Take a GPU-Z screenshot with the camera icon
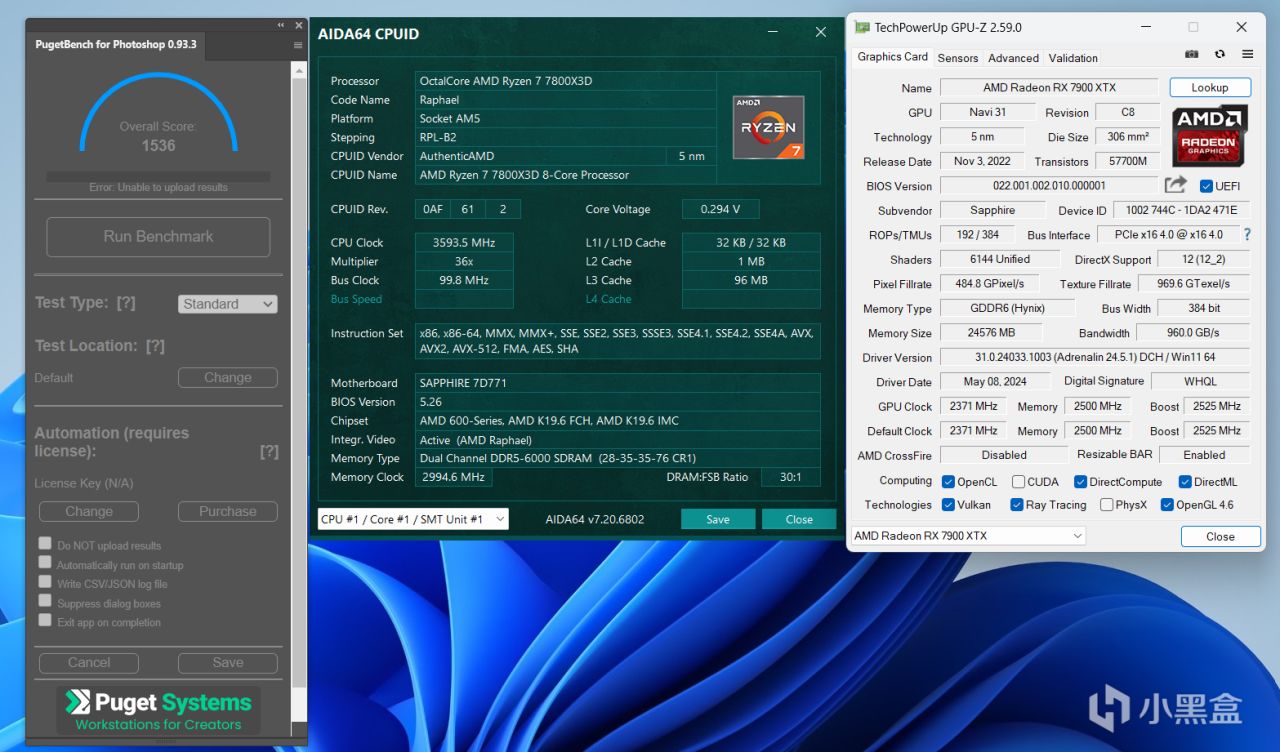 click(1192, 55)
